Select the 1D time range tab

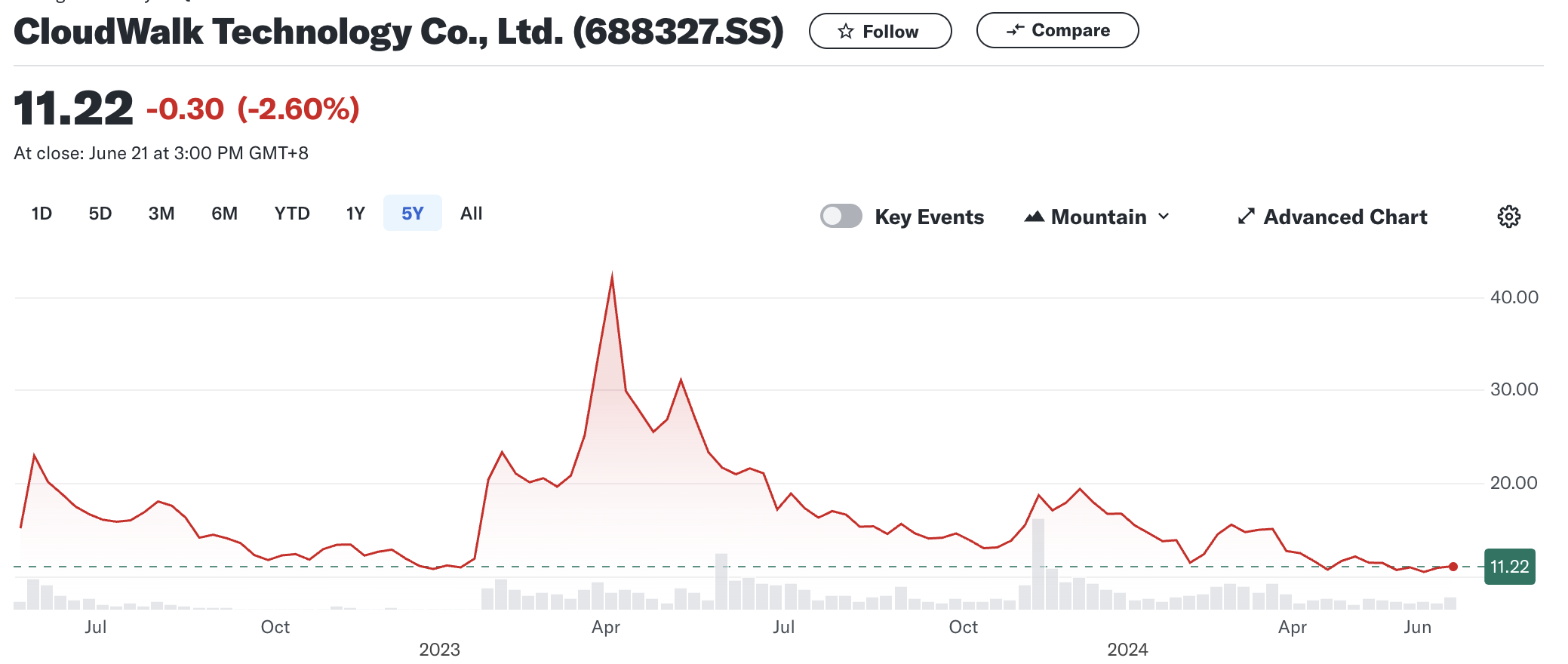42,214
